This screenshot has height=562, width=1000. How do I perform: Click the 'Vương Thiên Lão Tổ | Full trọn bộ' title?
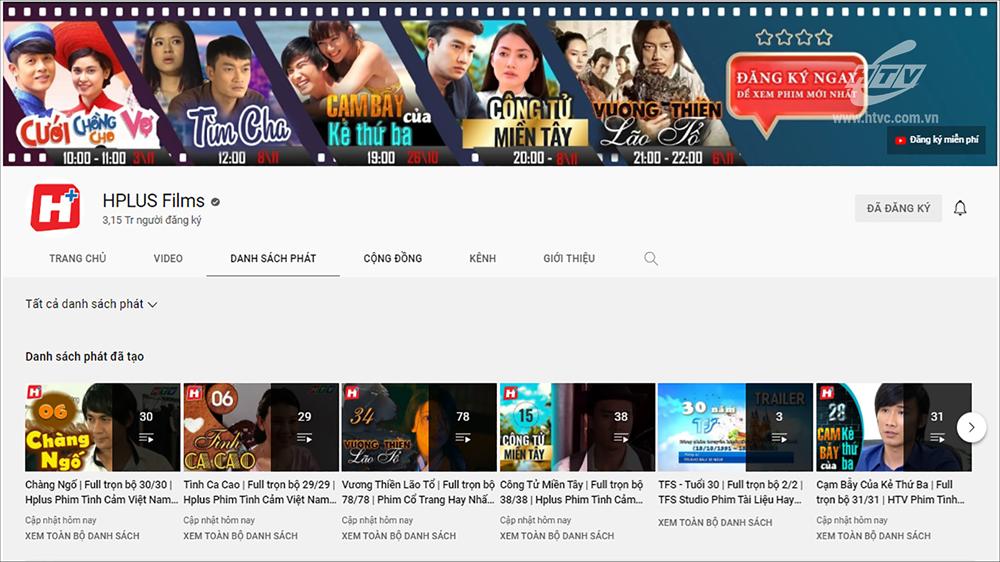pos(418,492)
